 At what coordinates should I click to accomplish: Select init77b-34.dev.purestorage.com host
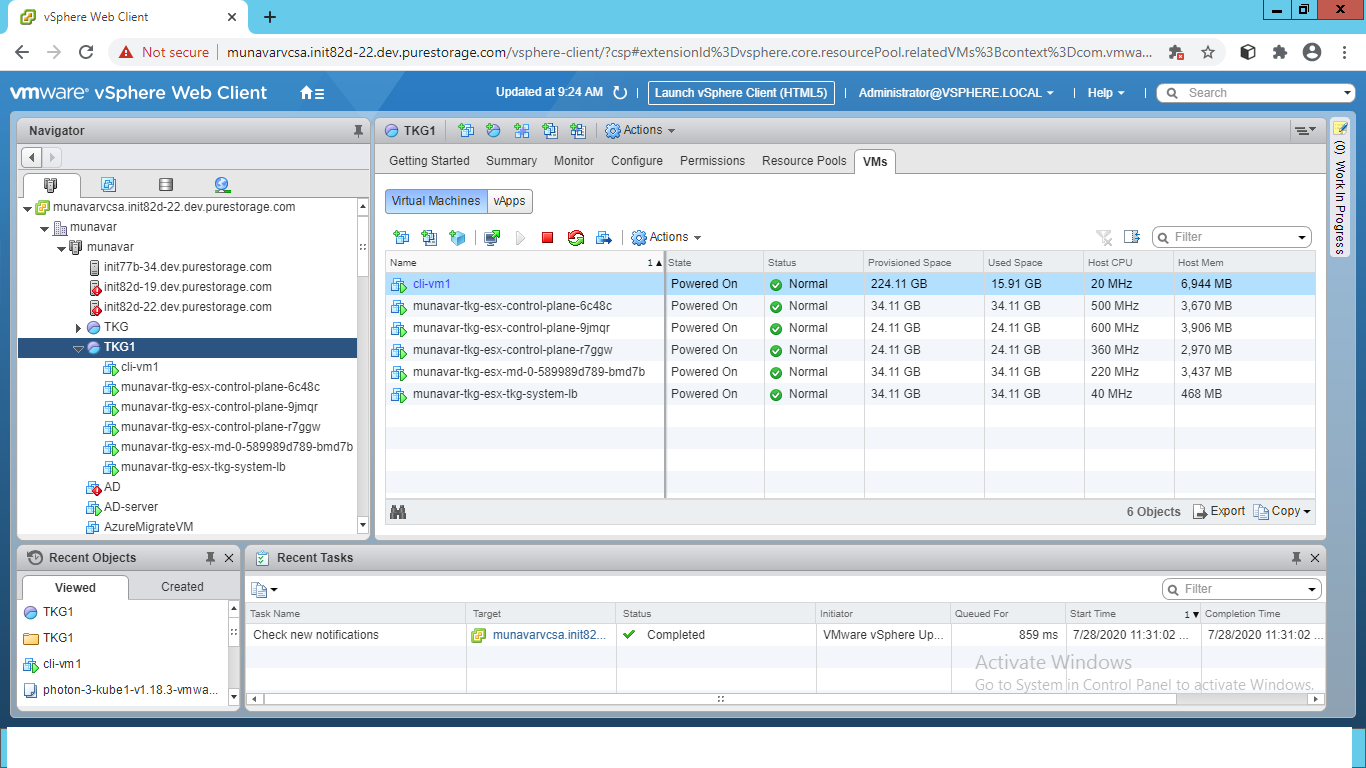(188, 267)
